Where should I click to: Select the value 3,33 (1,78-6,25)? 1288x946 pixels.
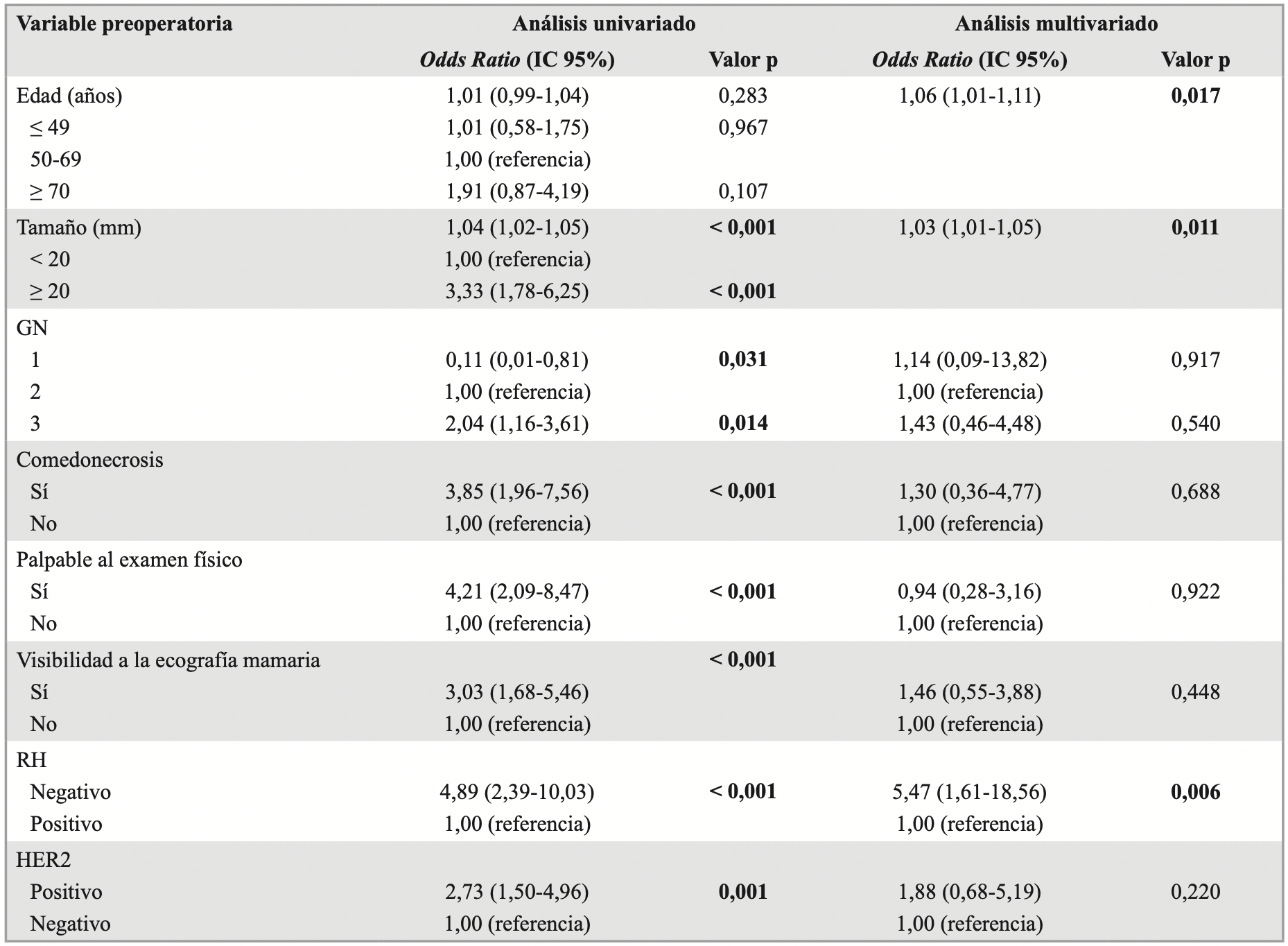[x=516, y=291]
